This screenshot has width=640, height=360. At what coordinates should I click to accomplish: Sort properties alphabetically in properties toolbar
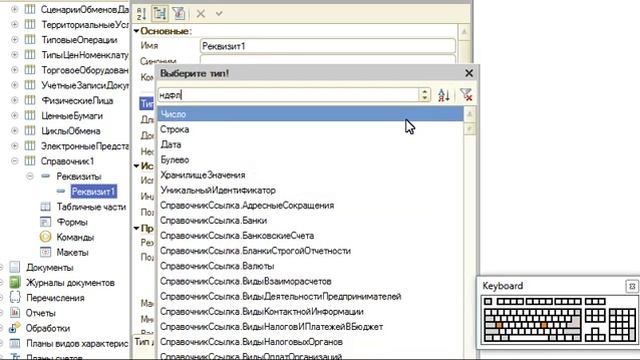[x=141, y=13]
